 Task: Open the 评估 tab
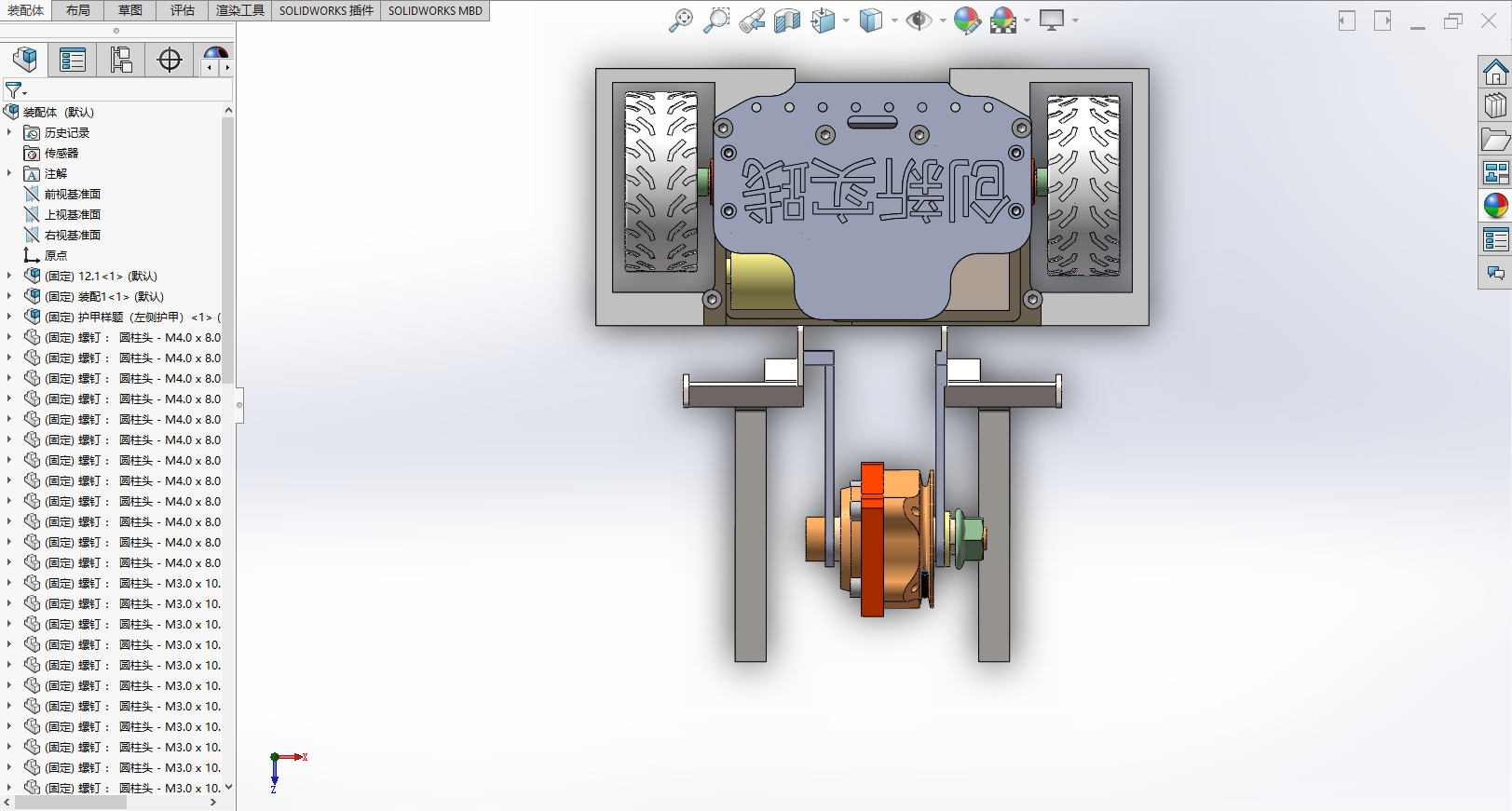point(183,10)
